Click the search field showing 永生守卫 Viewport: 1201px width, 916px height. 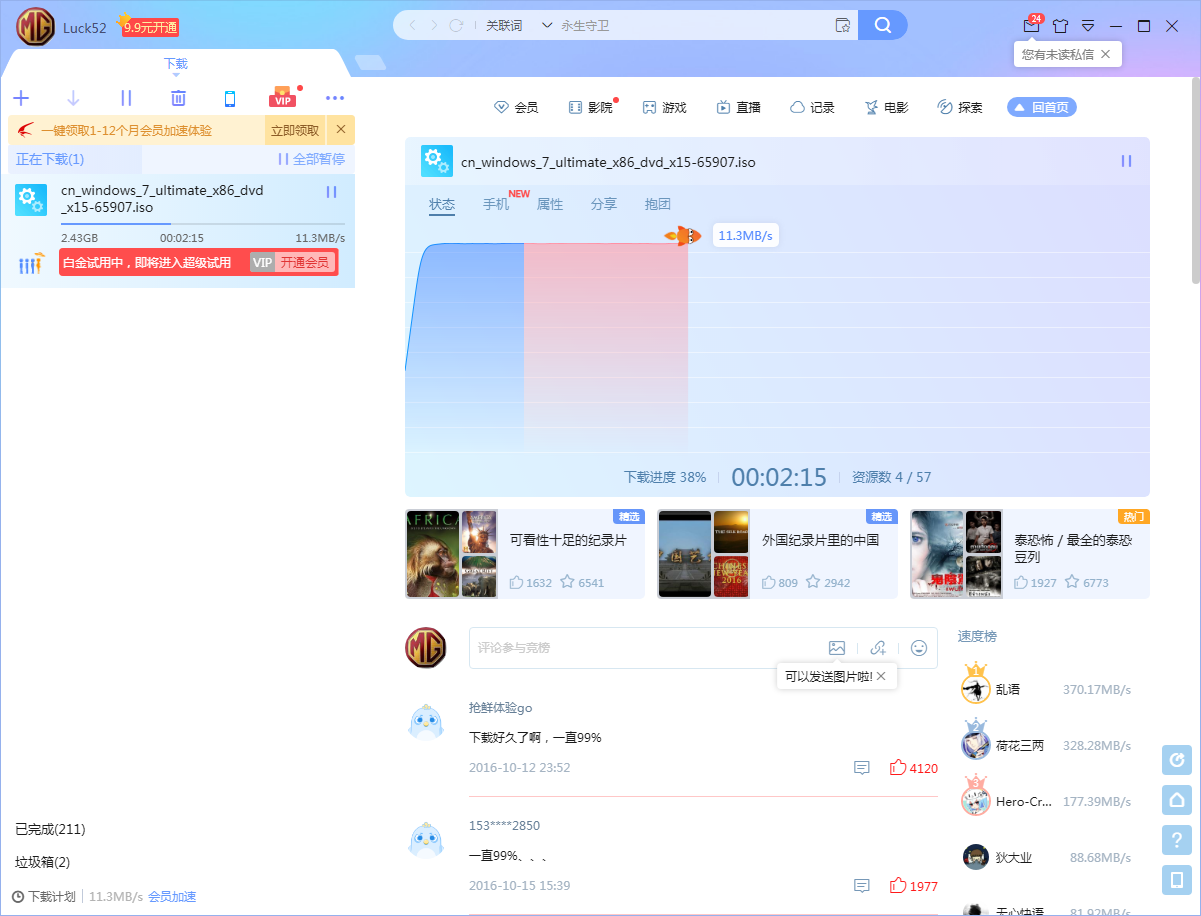click(695, 25)
